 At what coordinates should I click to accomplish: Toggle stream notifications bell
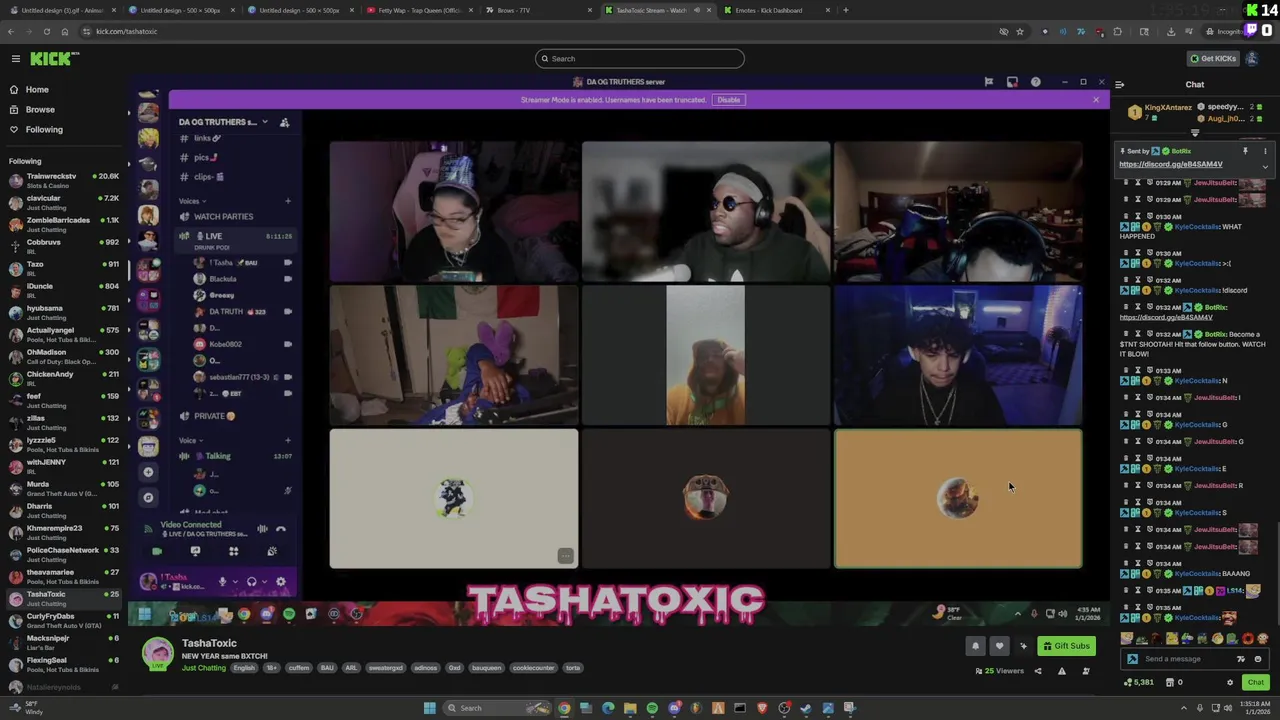(975, 646)
